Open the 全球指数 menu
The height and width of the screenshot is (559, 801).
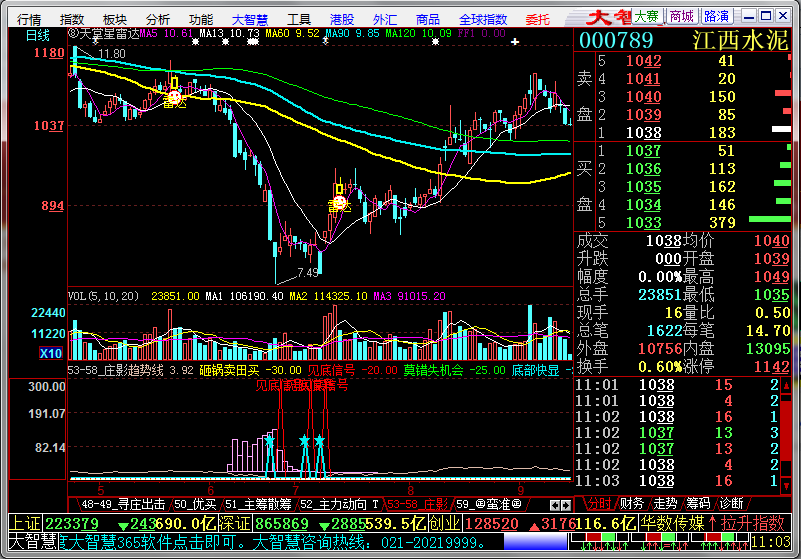(x=483, y=19)
